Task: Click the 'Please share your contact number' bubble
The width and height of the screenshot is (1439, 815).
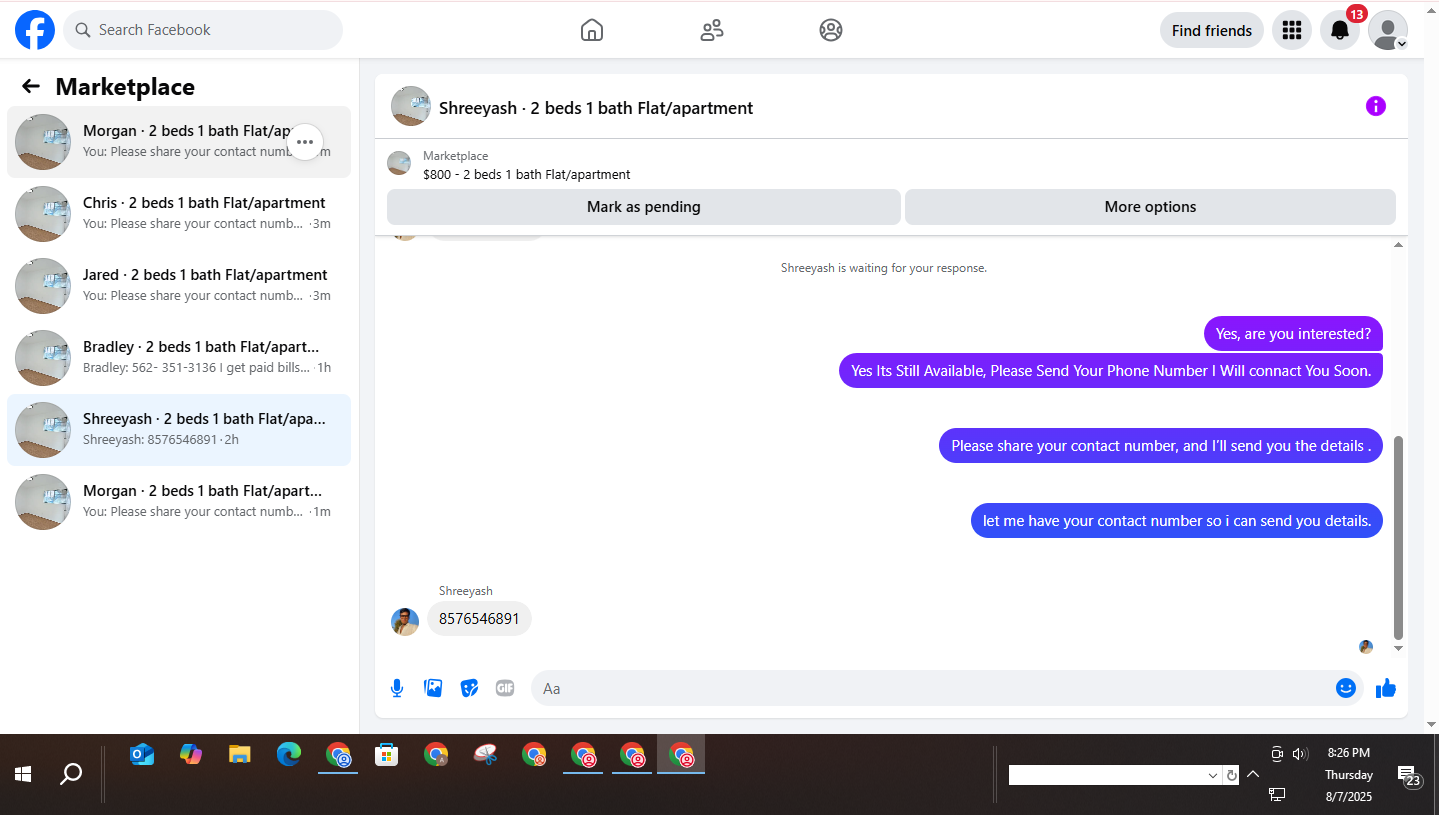Action: click(x=1161, y=446)
